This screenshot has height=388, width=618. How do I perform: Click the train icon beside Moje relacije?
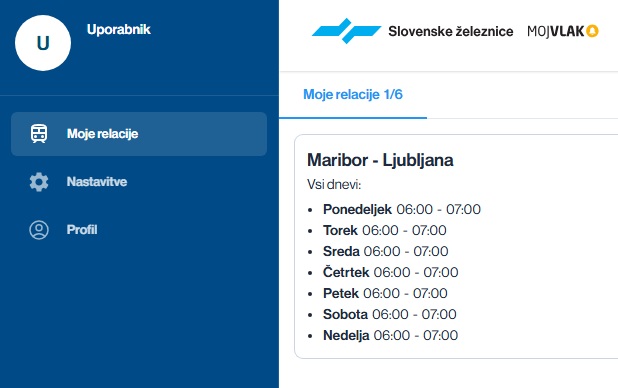click(39, 134)
